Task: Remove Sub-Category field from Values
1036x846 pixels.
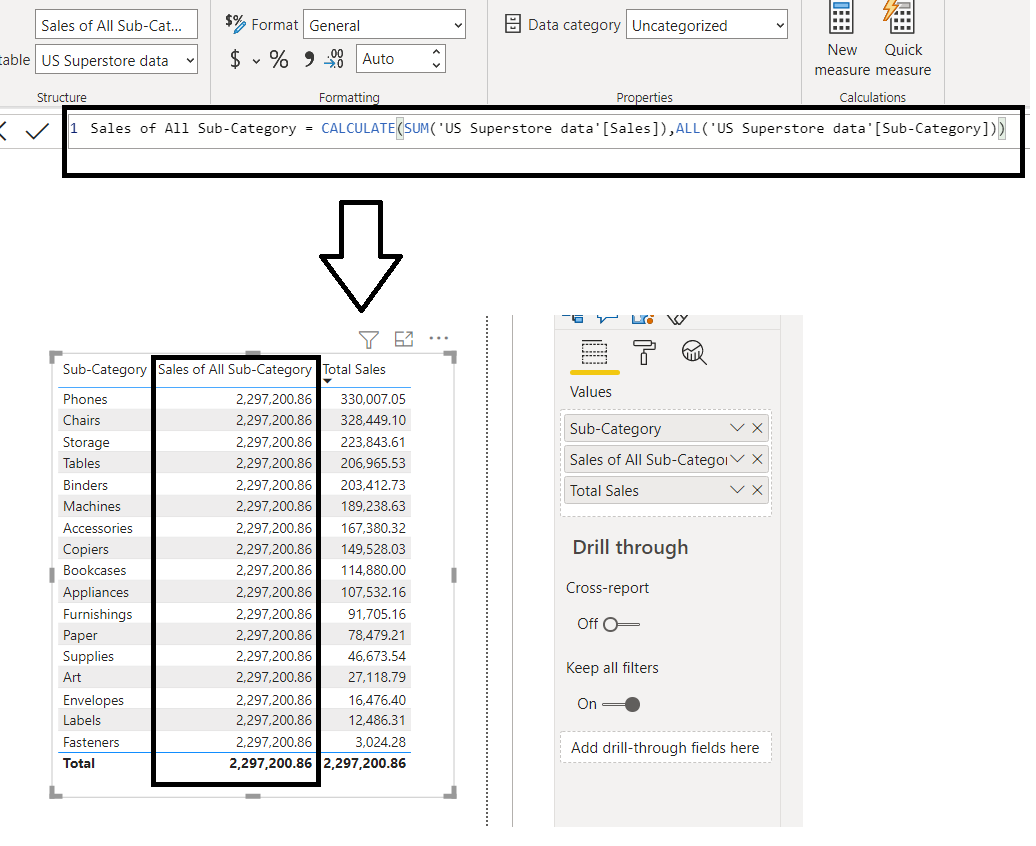Action: click(x=757, y=428)
